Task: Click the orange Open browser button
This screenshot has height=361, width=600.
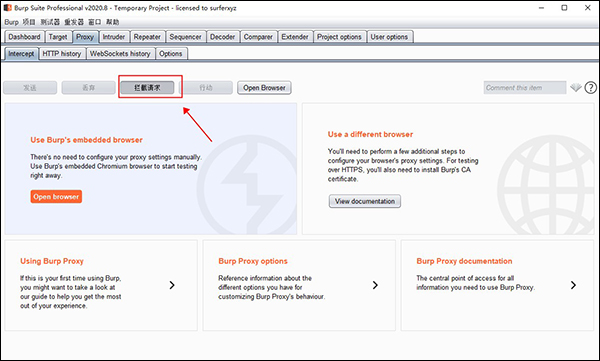Action: tap(56, 197)
